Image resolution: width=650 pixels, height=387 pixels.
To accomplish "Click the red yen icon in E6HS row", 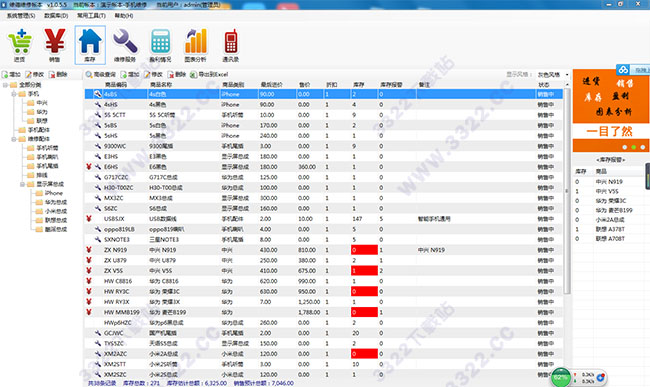I will tap(89, 167).
